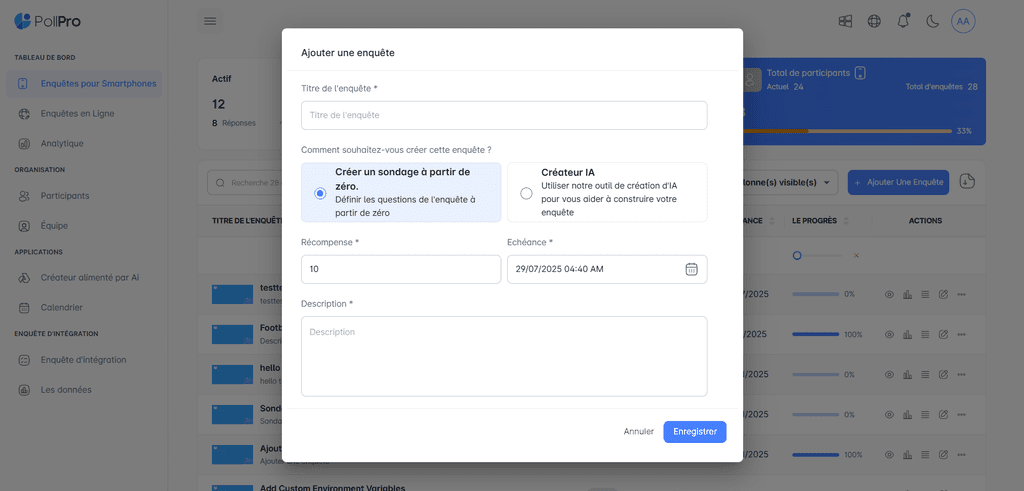Open list icon for testte row
1024x491 pixels.
(x=925, y=294)
